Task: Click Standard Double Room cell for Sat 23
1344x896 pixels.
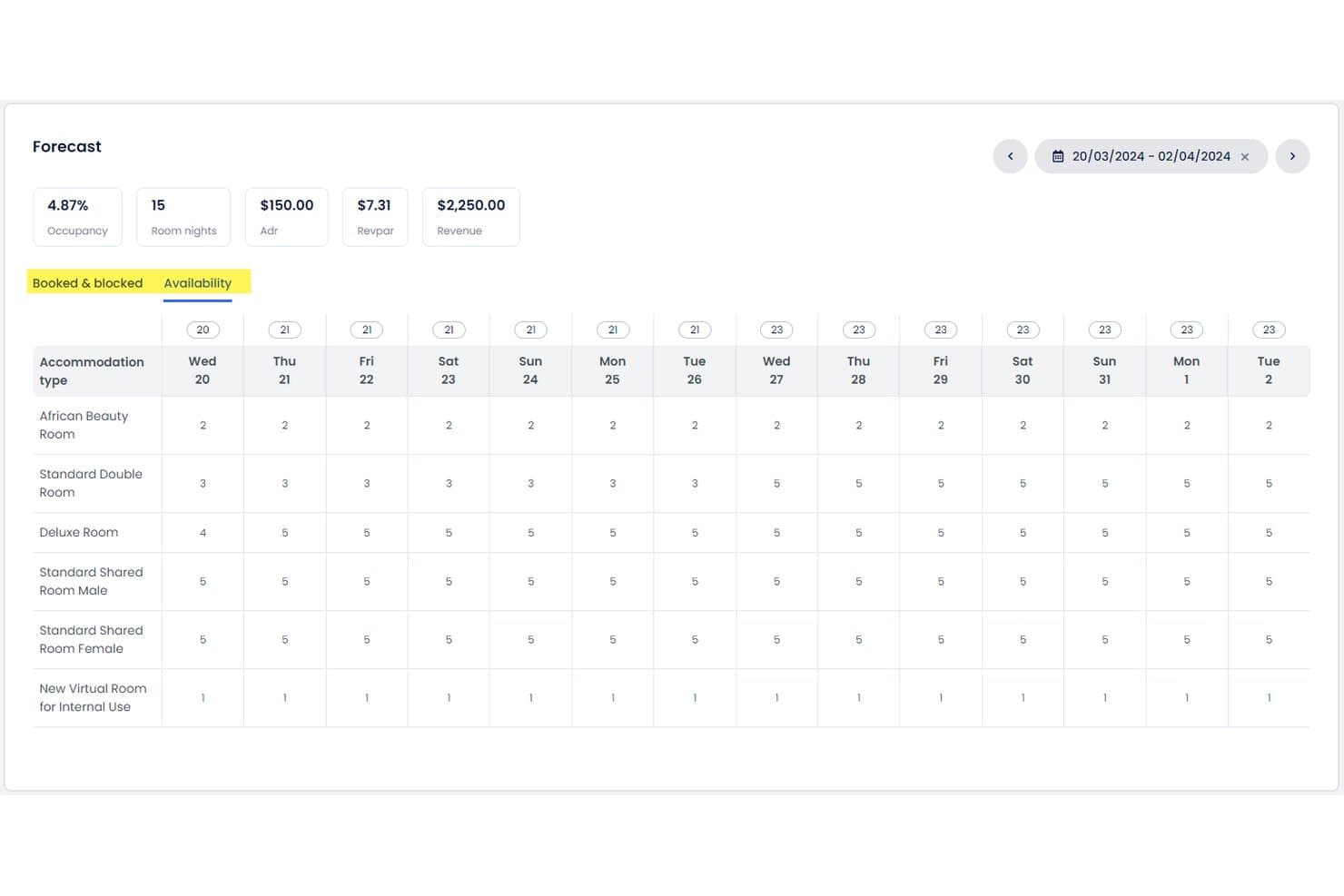Action: tap(449, 484)
